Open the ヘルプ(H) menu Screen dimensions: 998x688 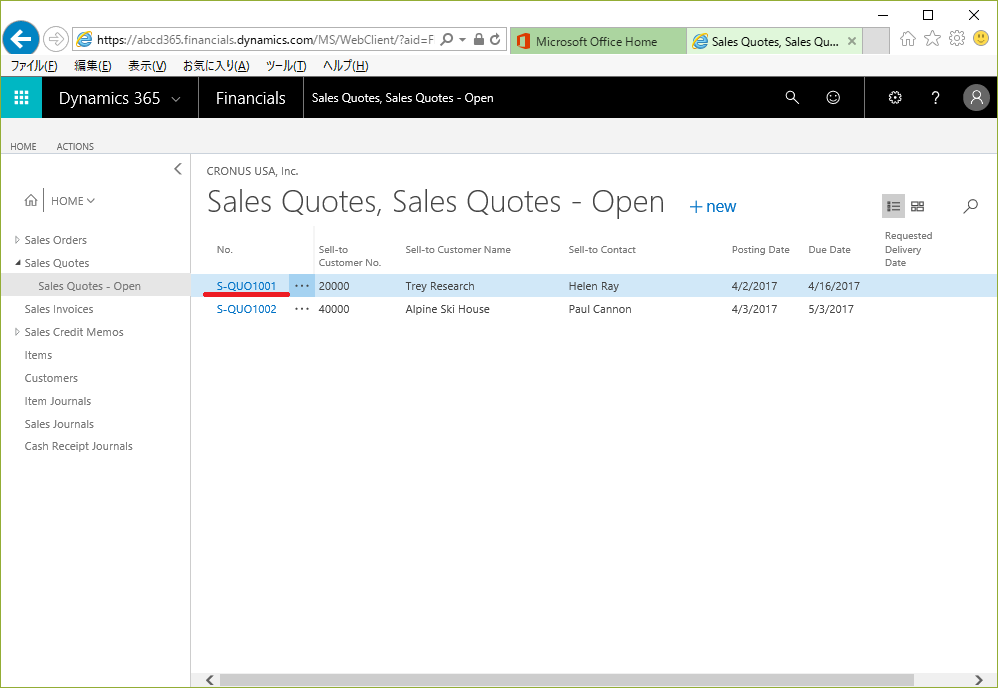[x=346, y=66]
